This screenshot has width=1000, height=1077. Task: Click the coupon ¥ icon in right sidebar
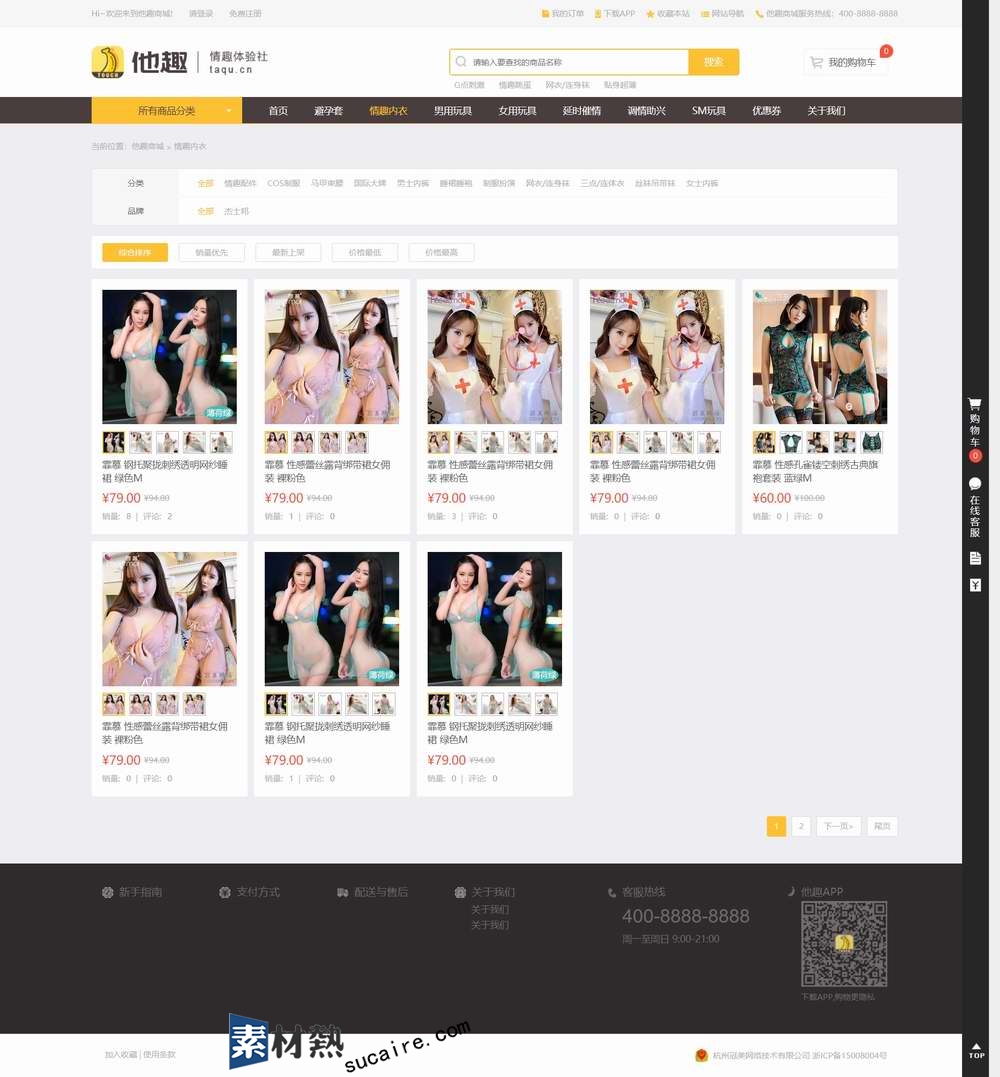tap(975, 585)
